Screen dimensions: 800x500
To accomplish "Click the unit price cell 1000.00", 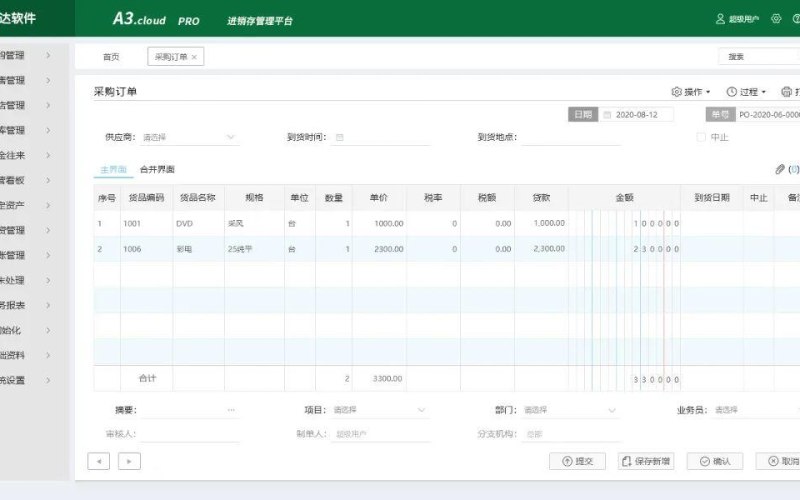I will (x=379, y=223).
